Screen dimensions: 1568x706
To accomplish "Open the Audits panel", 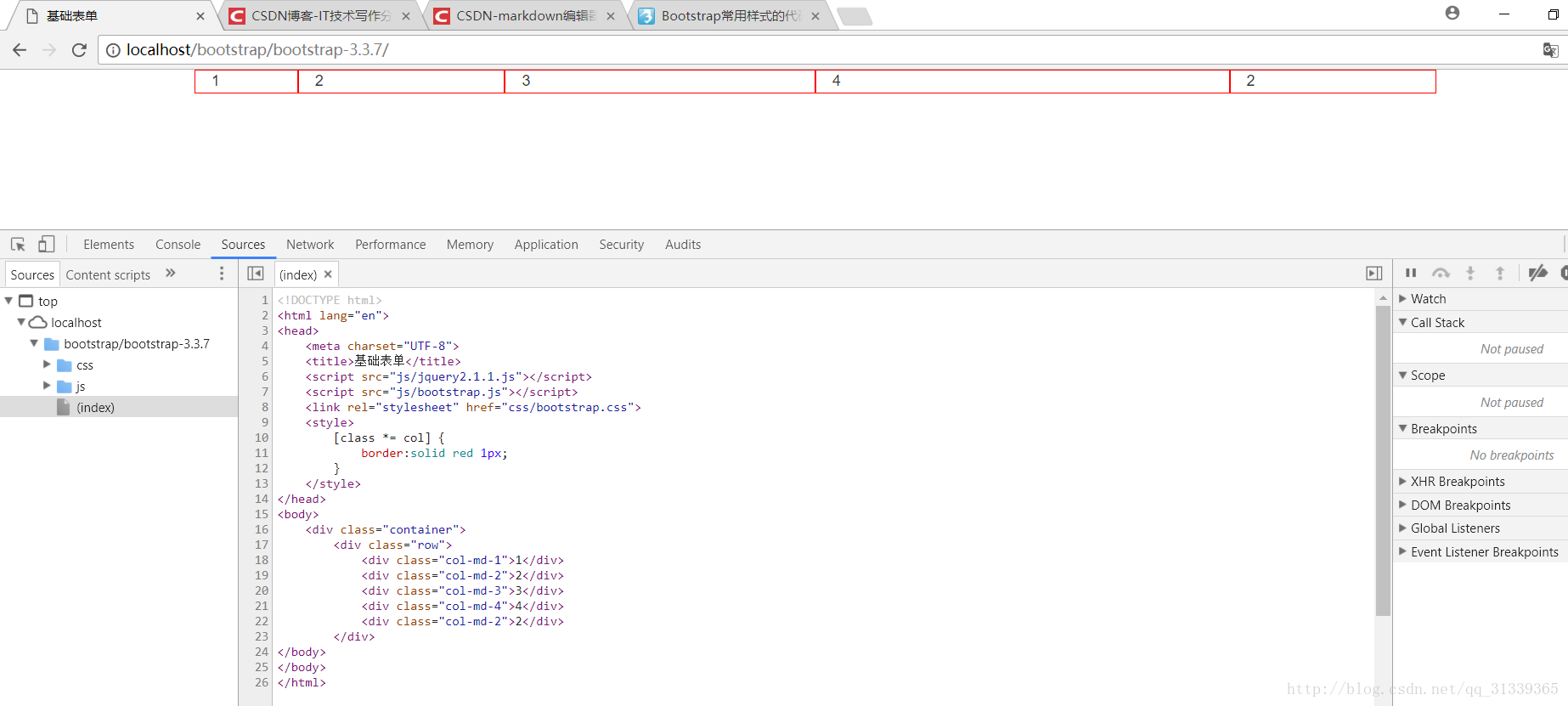I will click(683, 245).
